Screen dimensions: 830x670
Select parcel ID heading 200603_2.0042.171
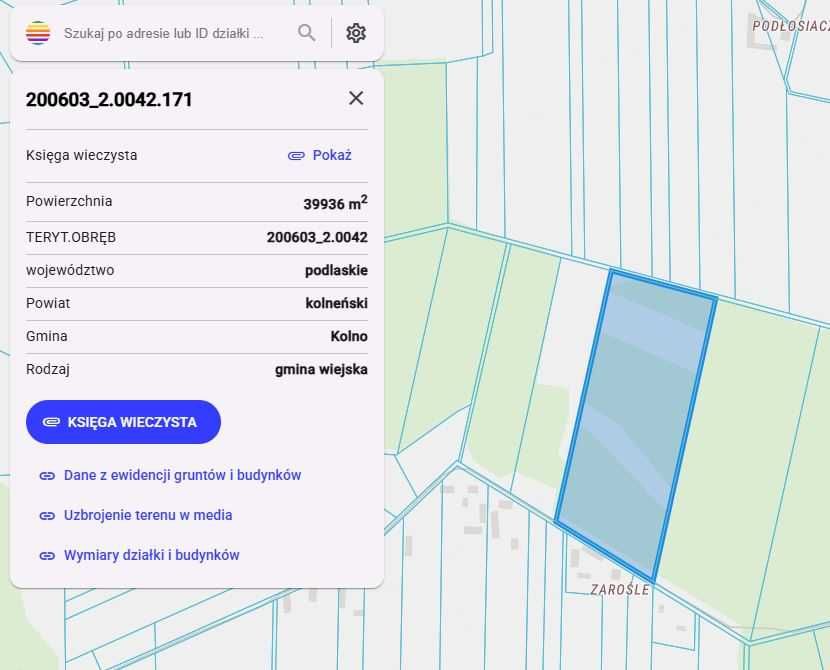[109, 99]
